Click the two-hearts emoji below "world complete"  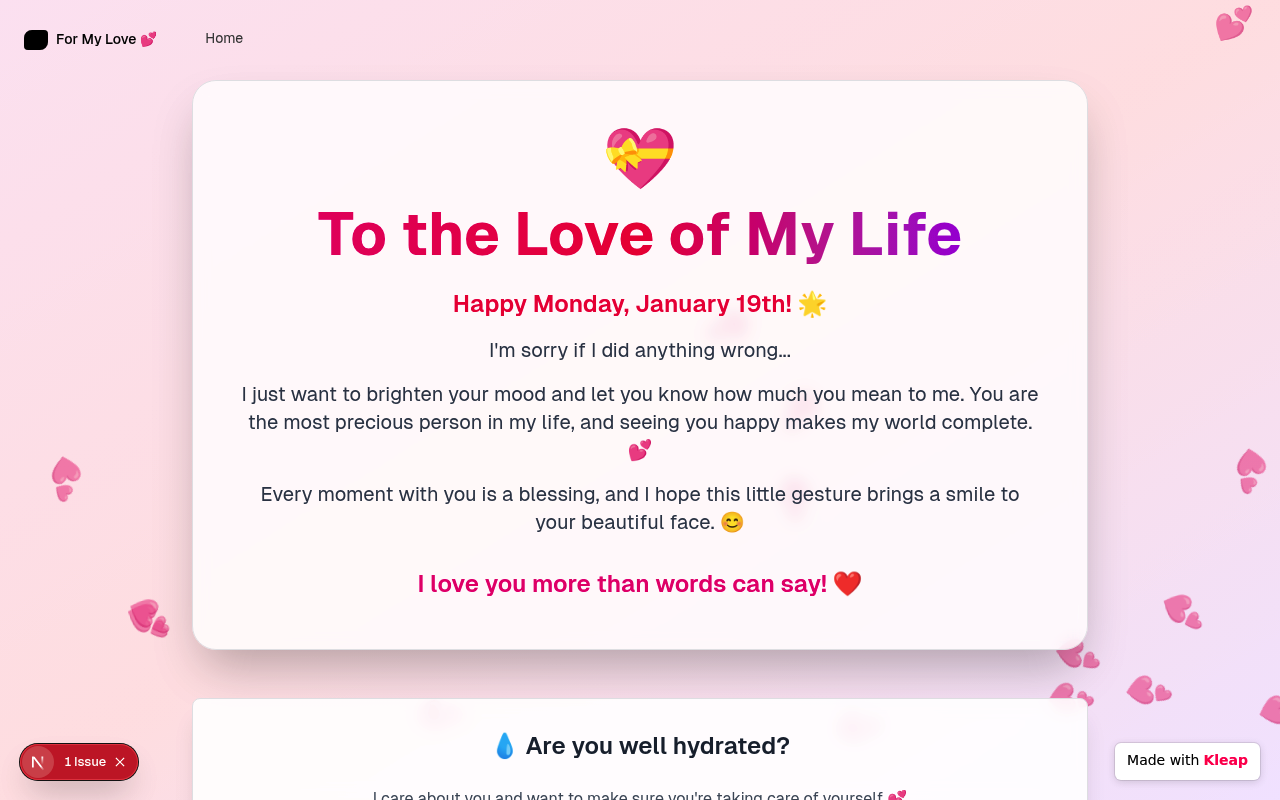coord(640,450)
